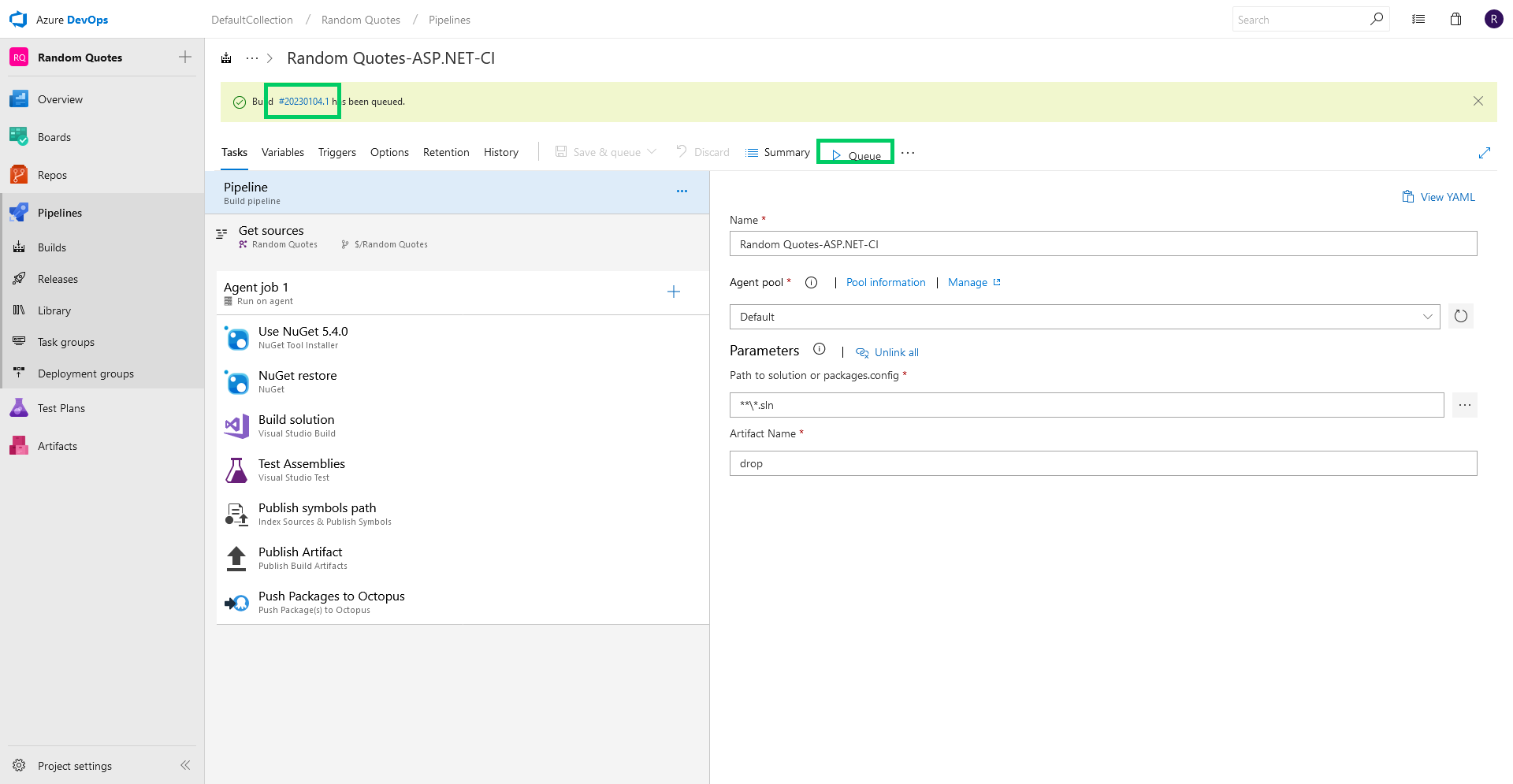Show Agent pool info tooltip icon
Screen dimensions: 1513x784
pos(811,282)
